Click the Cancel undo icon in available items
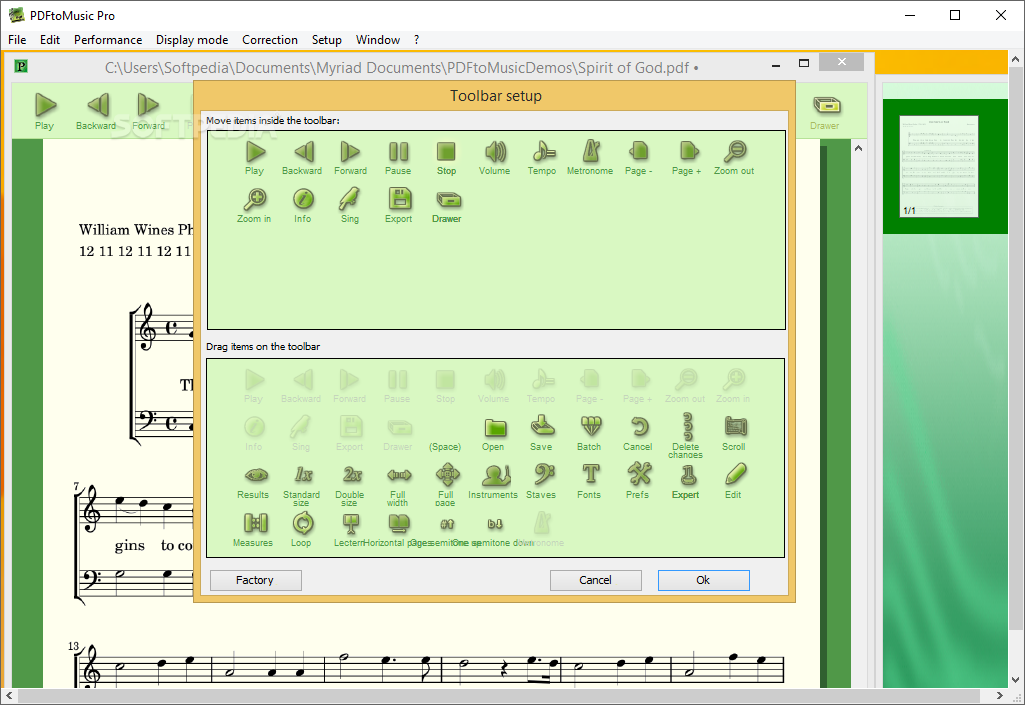Viewport: 1025px width, 705px height. click(x=639, y=427)
